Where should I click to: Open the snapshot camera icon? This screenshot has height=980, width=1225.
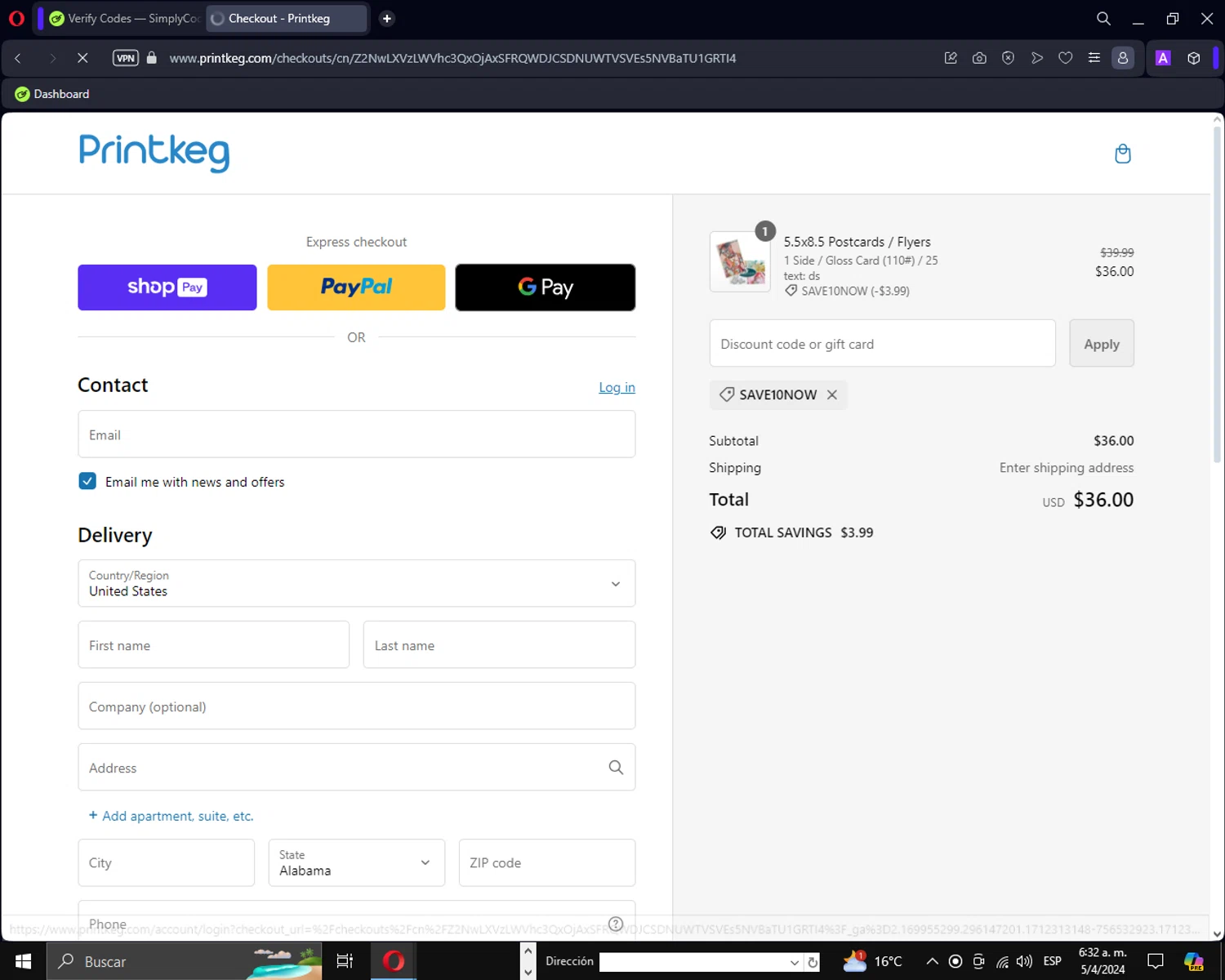979,58
